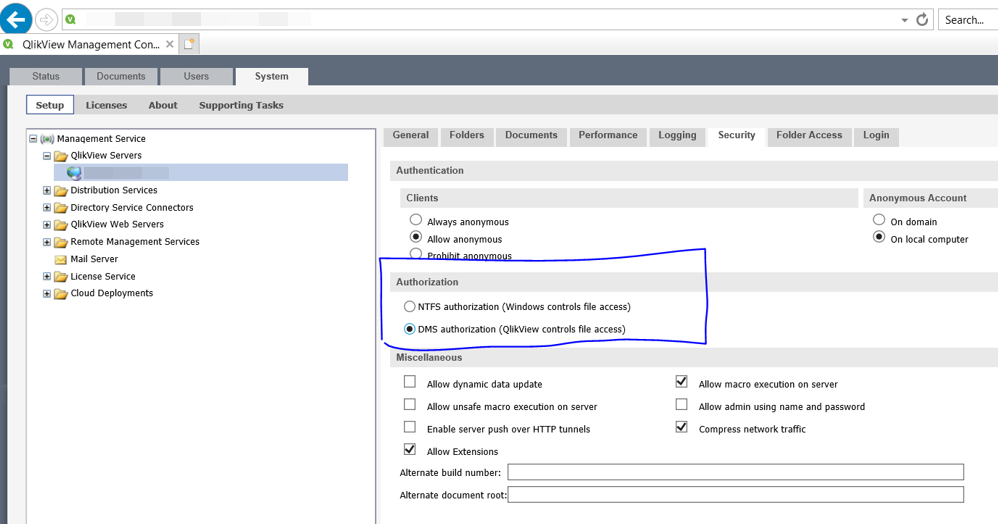Enable server push over HTTP tunnels
Viewport: 998px width, 524px height.
tap(410, 427)
